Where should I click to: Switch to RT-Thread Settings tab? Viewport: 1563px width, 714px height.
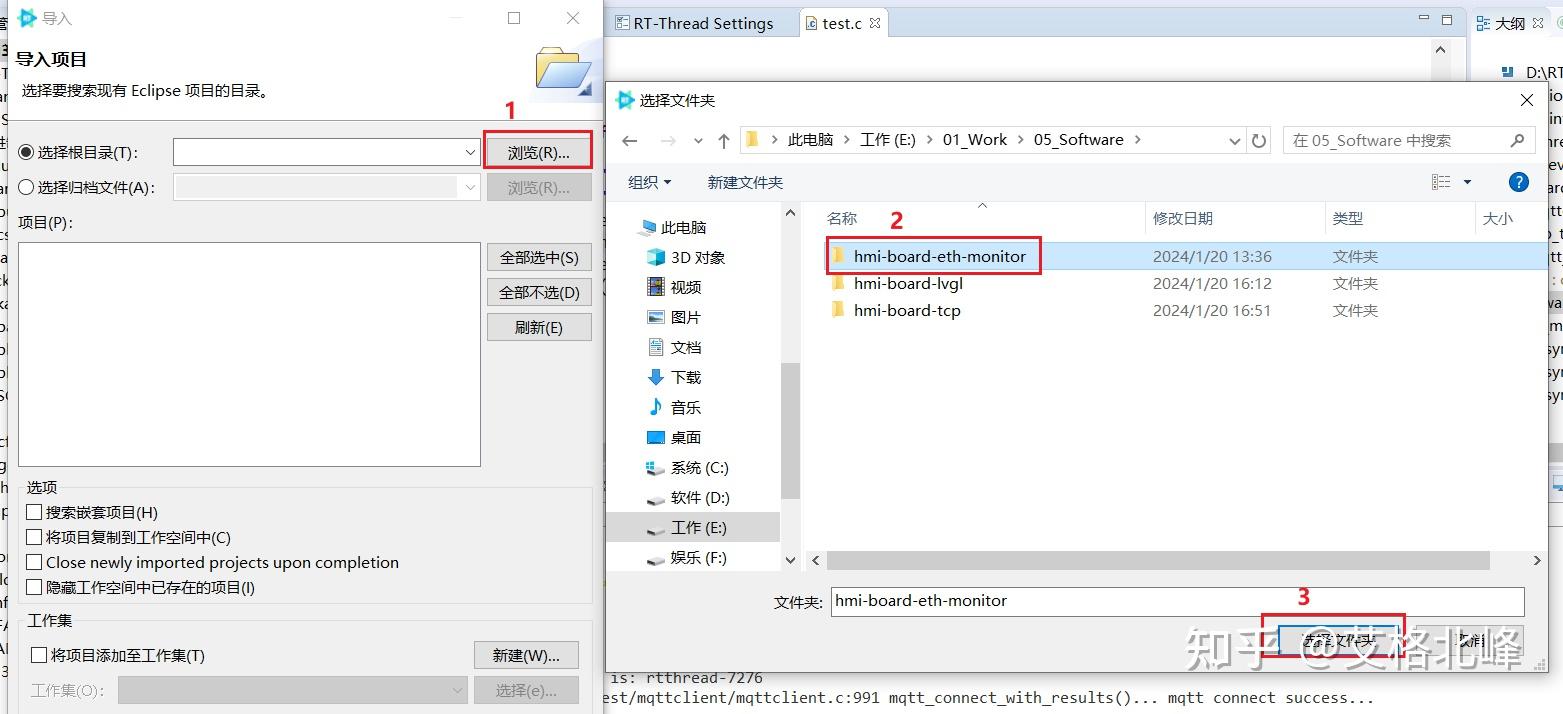tap(693, 23)
